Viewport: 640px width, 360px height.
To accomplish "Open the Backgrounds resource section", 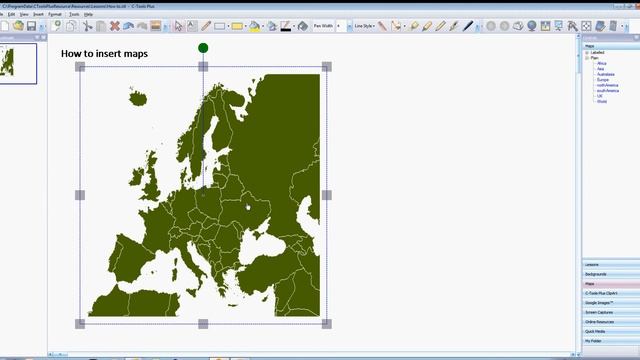I will 611,274.
